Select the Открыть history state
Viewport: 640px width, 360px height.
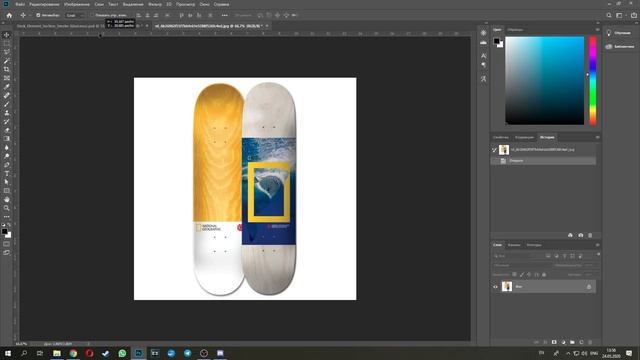coord(543,161)
